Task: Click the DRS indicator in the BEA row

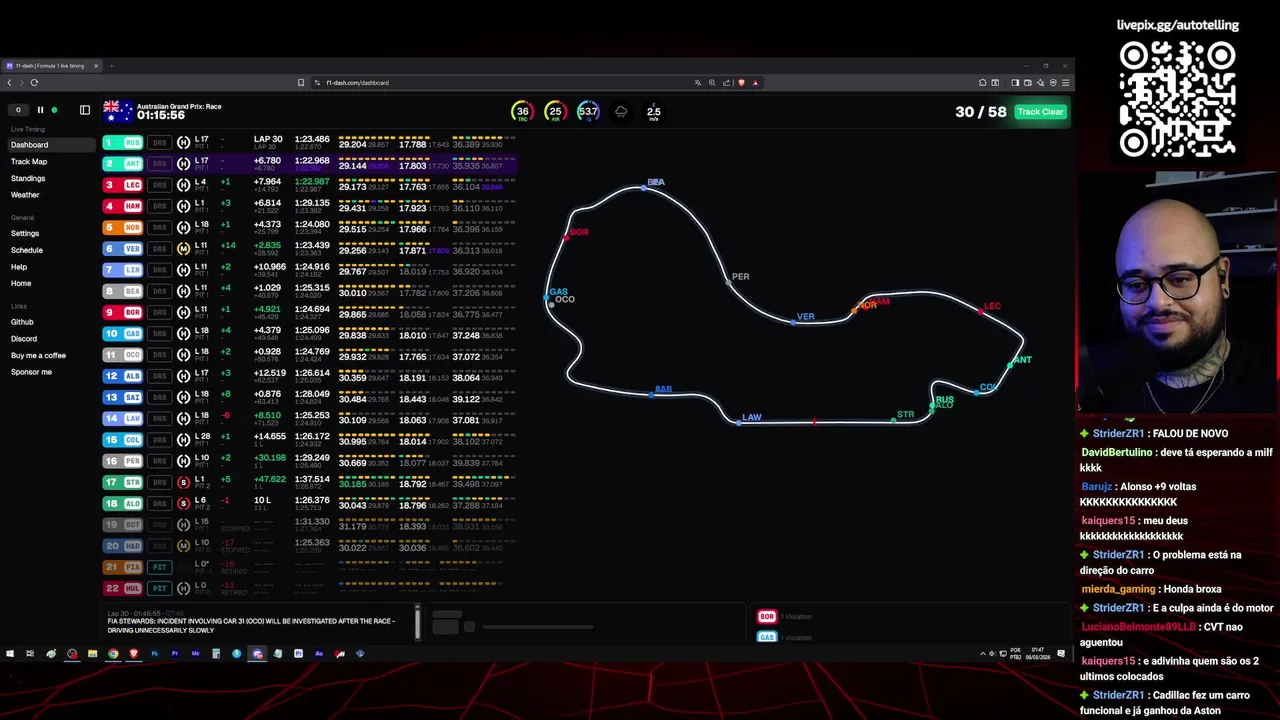Action: pyautogui.click(x=159, y=292)
